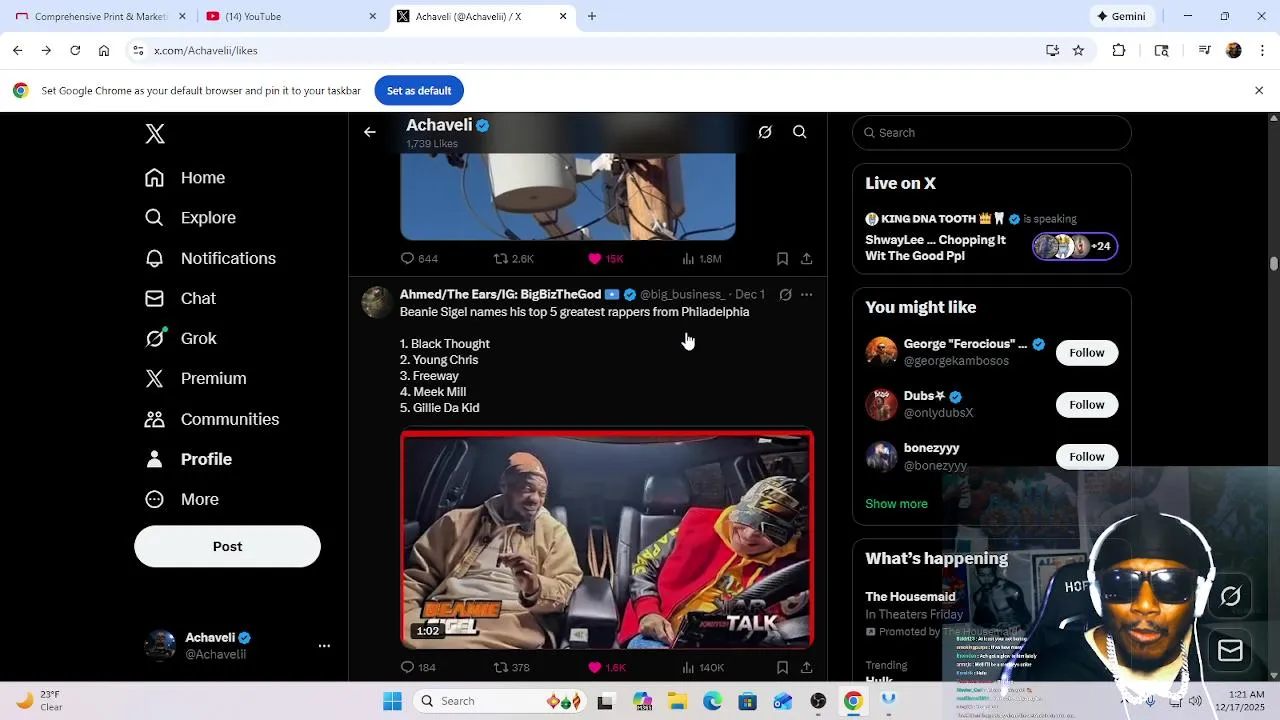Follow bonezyyy account
1280x720 pixels.
[1086, 456]
